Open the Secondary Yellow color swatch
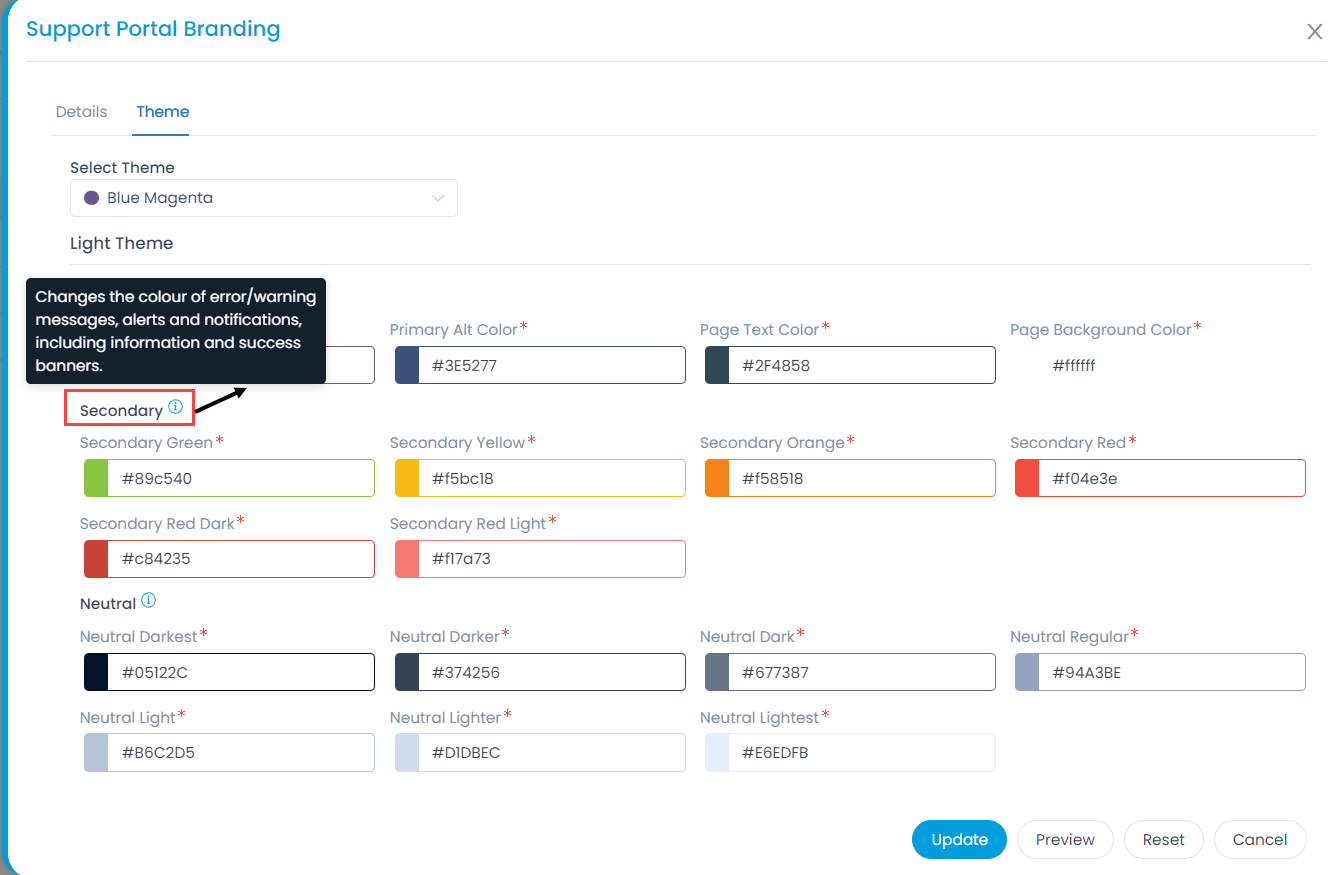 [407, 479]
